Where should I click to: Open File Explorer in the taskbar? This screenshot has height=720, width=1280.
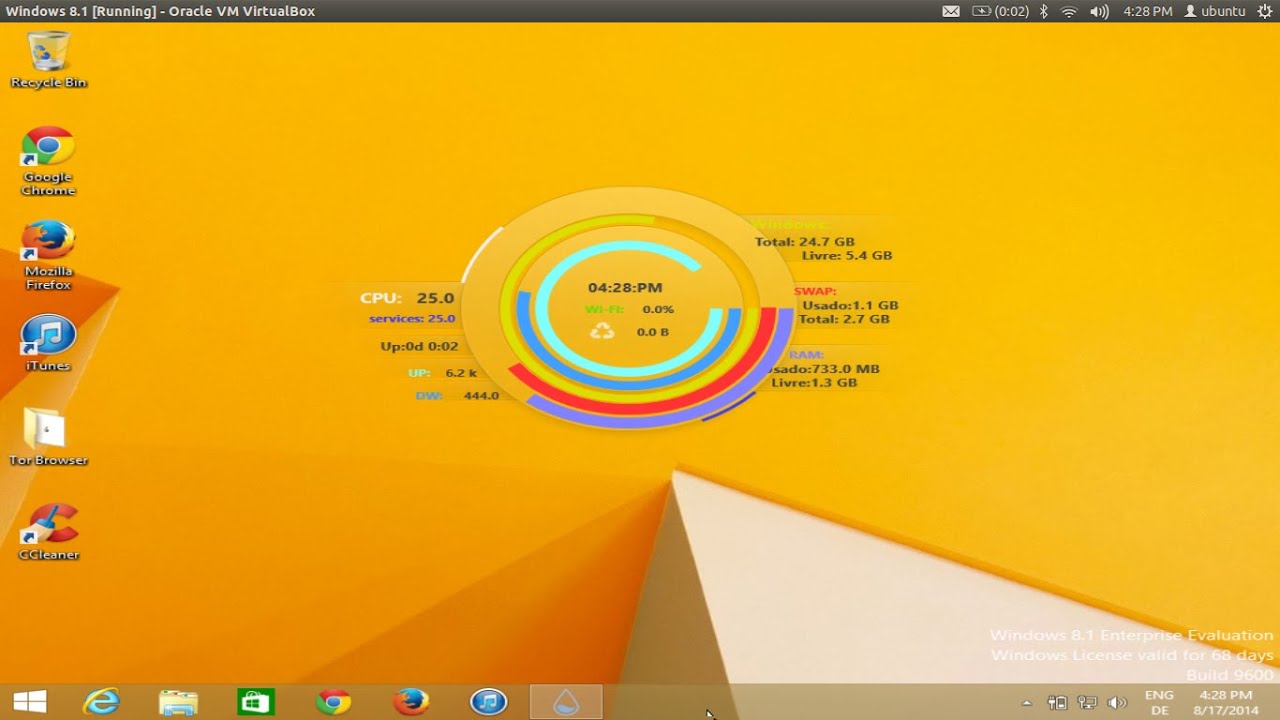[x=179, y=702]
